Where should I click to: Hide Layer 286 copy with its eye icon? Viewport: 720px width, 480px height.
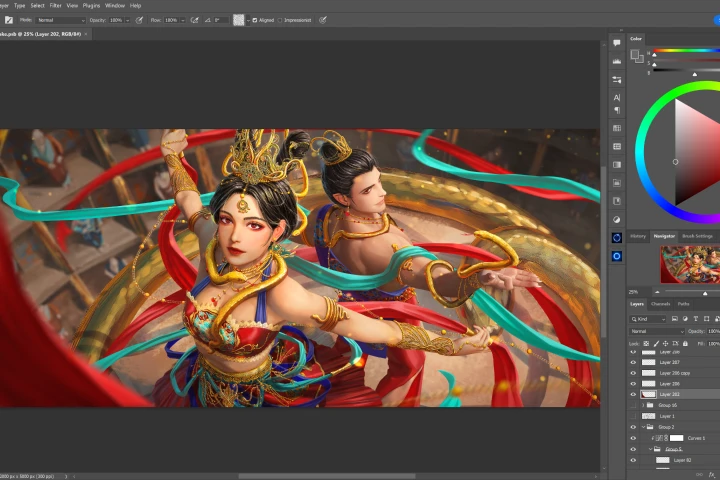(633, 373)
